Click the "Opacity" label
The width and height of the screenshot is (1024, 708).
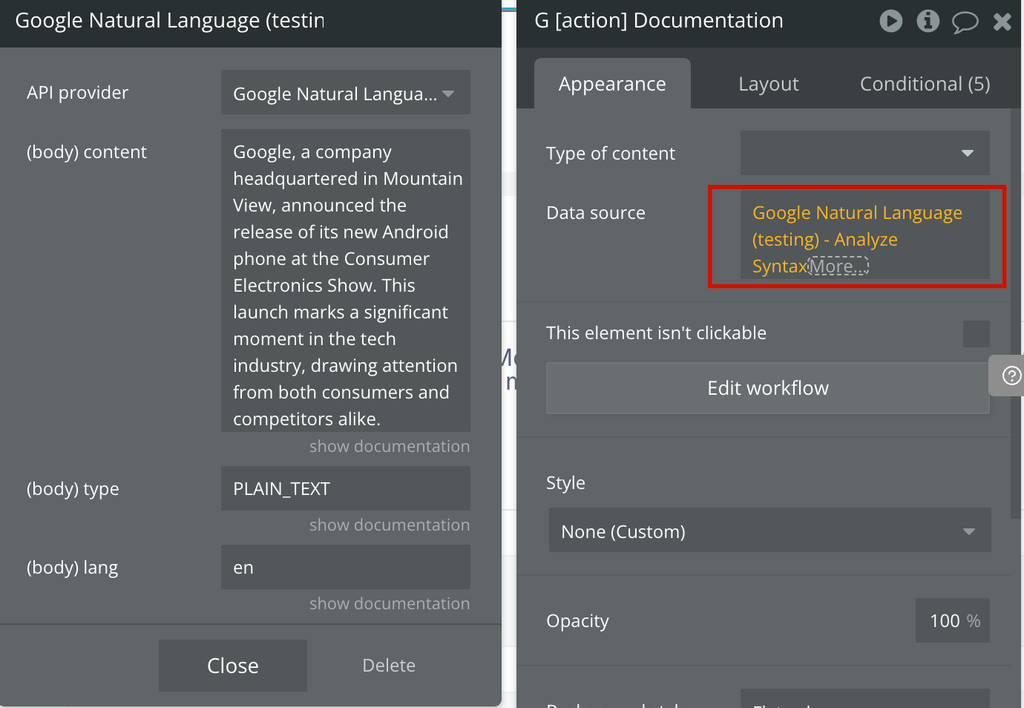pyautogui.click(x=577, y=621)
